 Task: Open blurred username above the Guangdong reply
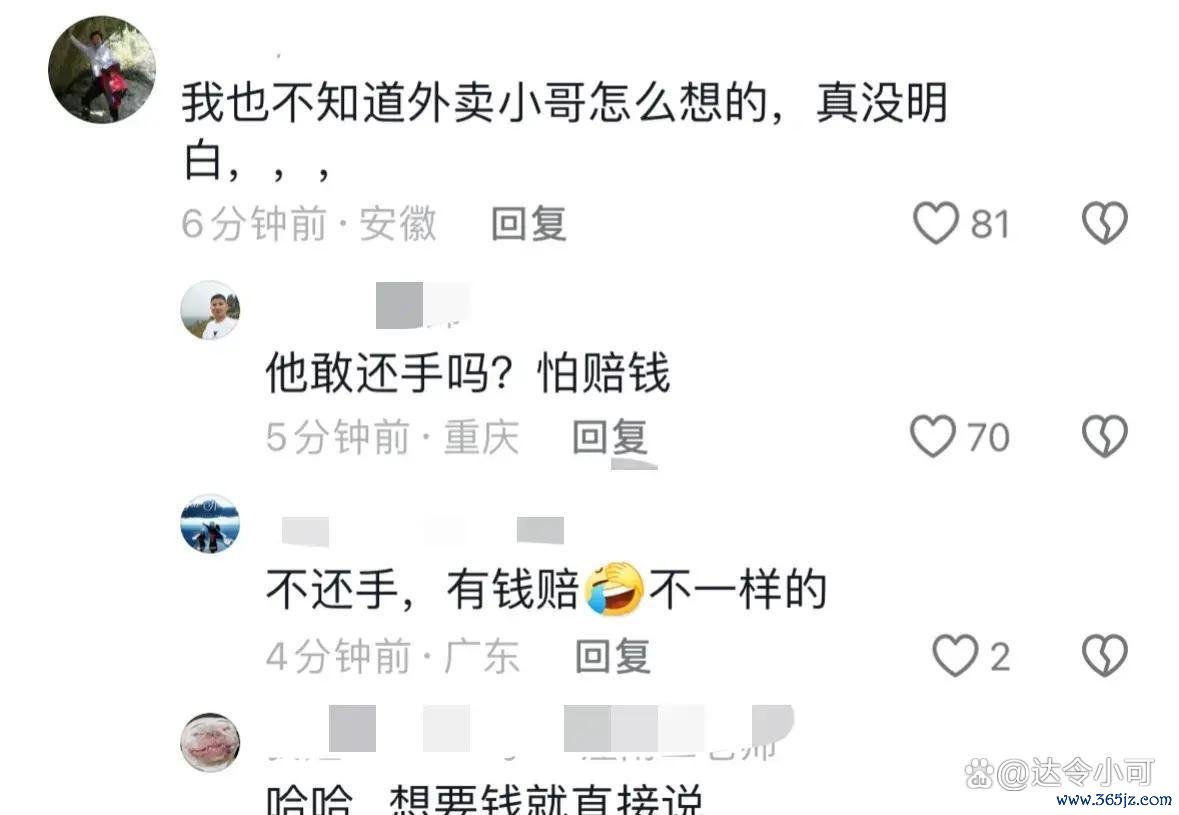tap(423, 531)
